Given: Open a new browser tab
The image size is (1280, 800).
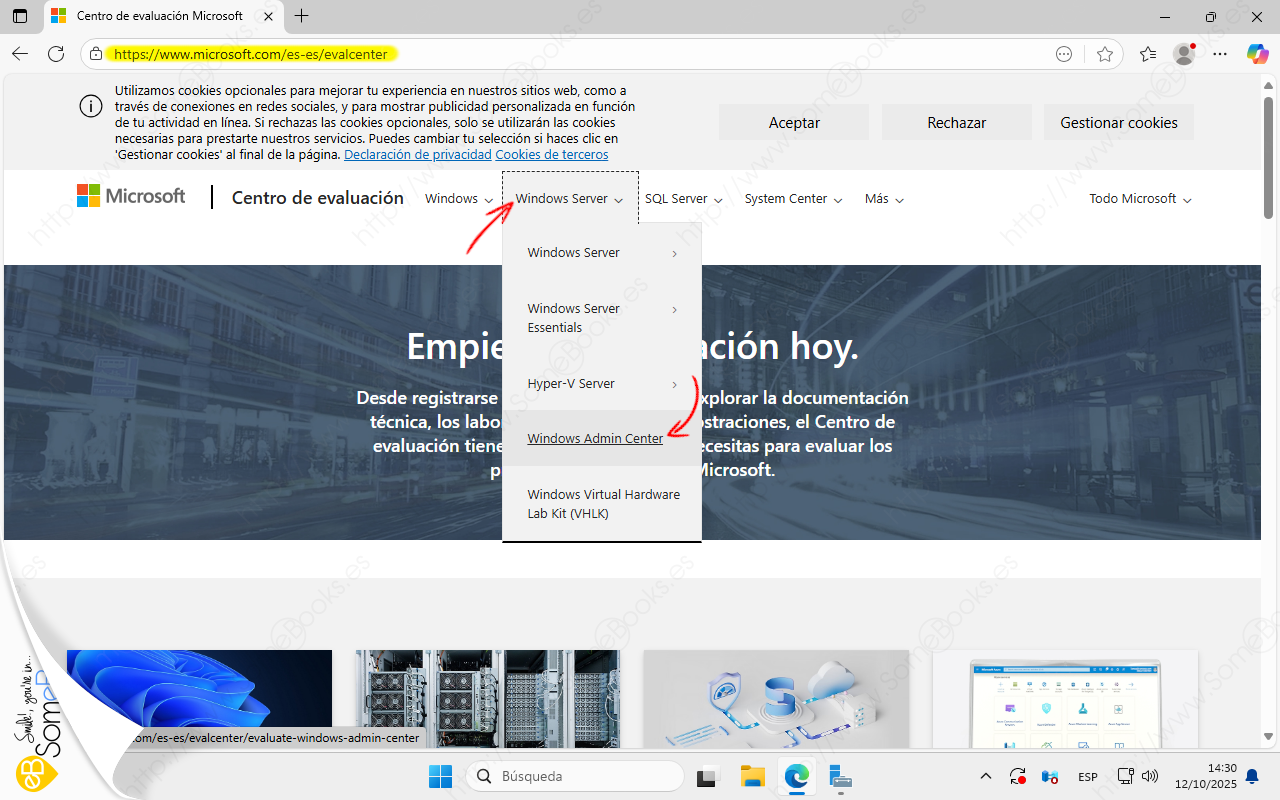Looking at the screenshot, I should [x=302, y=16].
